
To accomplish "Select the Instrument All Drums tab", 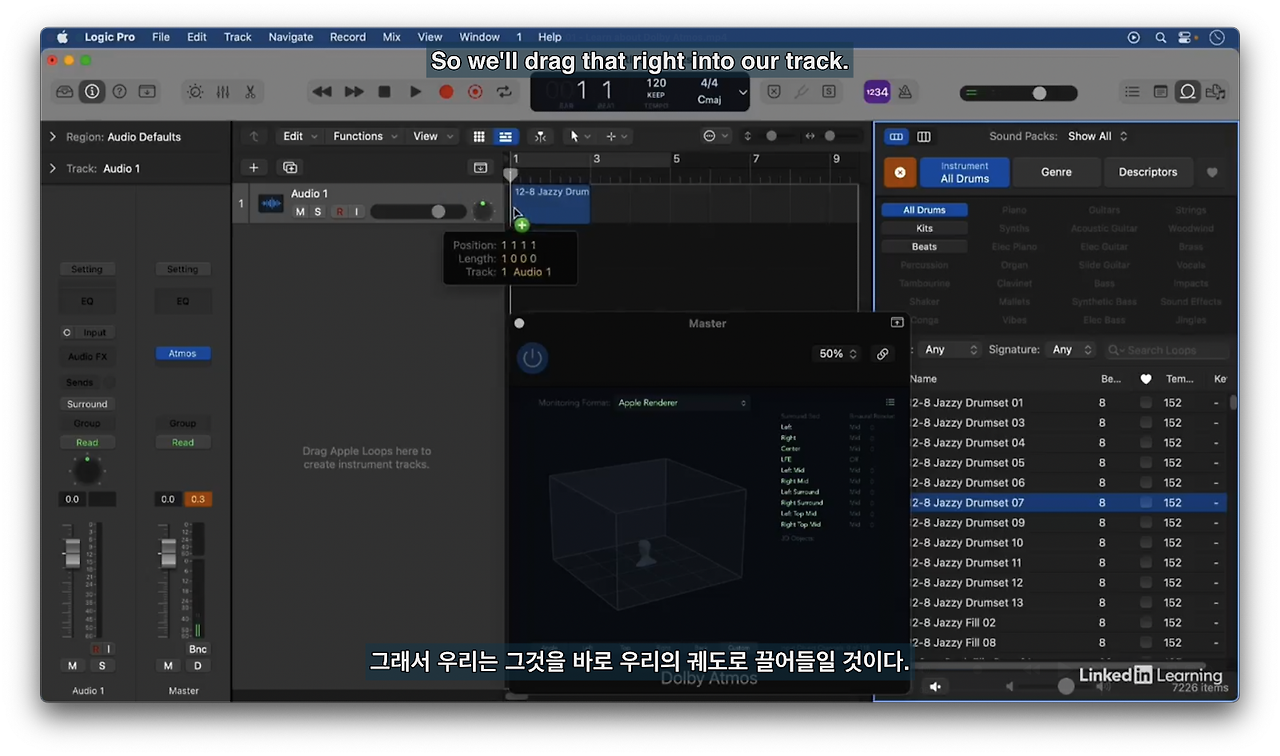I will [964, 173].
